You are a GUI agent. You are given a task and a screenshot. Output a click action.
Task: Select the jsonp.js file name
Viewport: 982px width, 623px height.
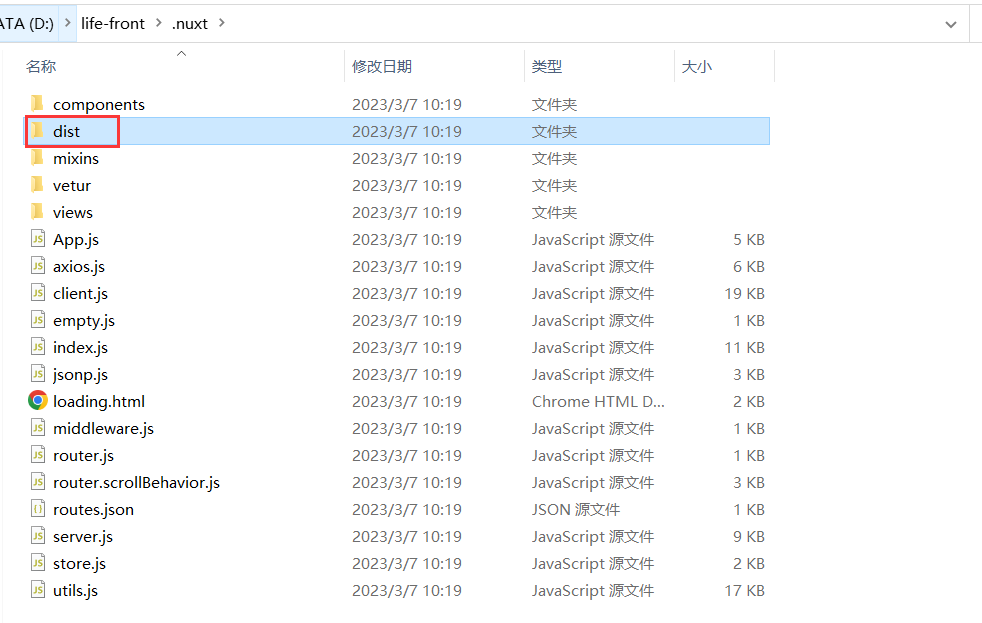pos(80,374)
